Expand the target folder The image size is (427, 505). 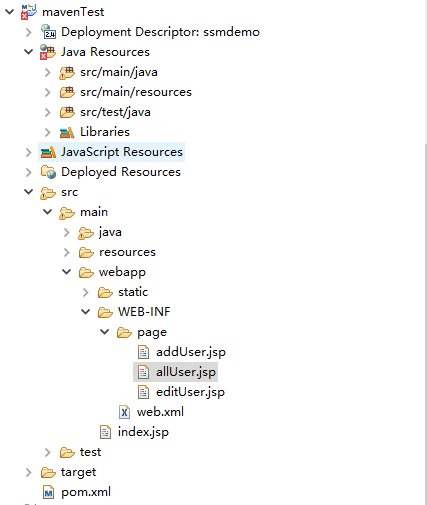click(29, 472)
